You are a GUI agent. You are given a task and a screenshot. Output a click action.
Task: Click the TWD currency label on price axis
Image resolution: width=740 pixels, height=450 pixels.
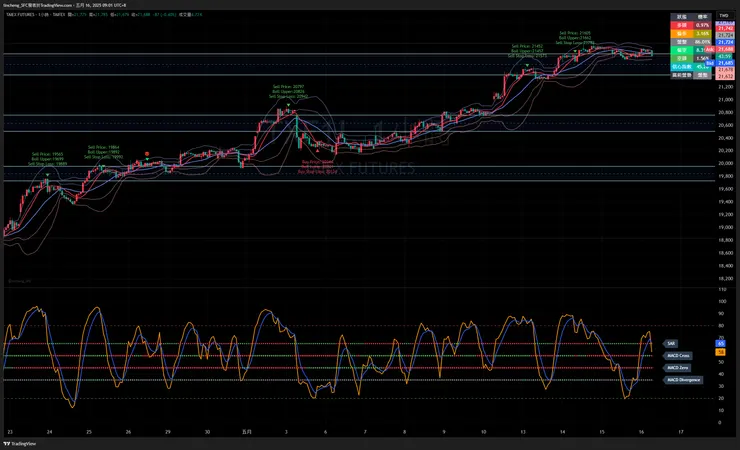click(x=724, y=16)
